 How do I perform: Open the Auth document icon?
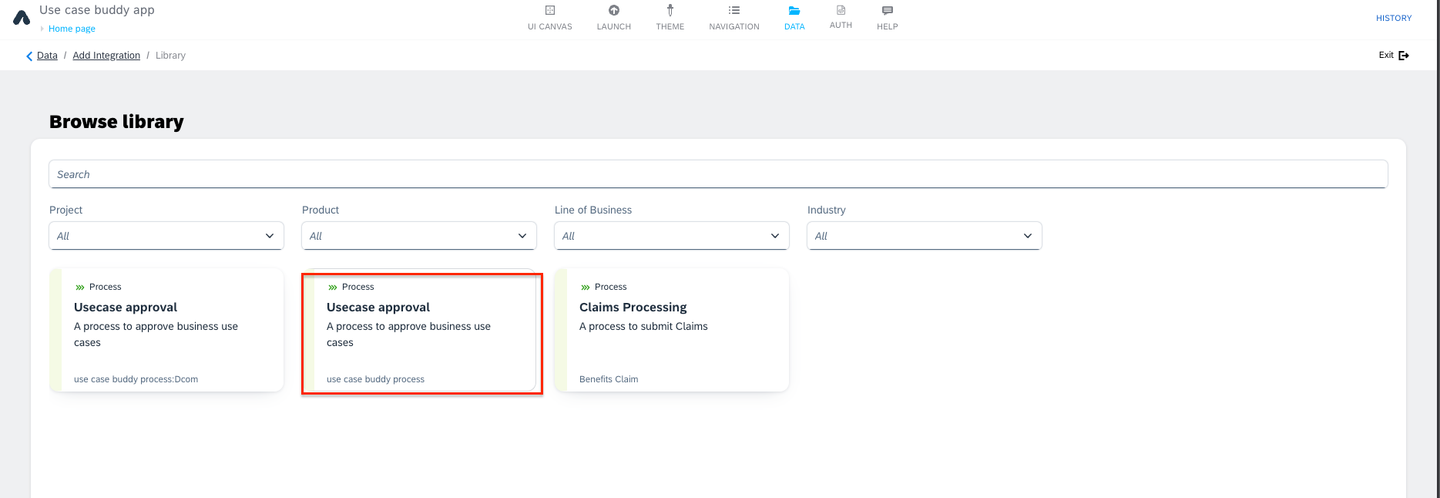click(841, 10)
